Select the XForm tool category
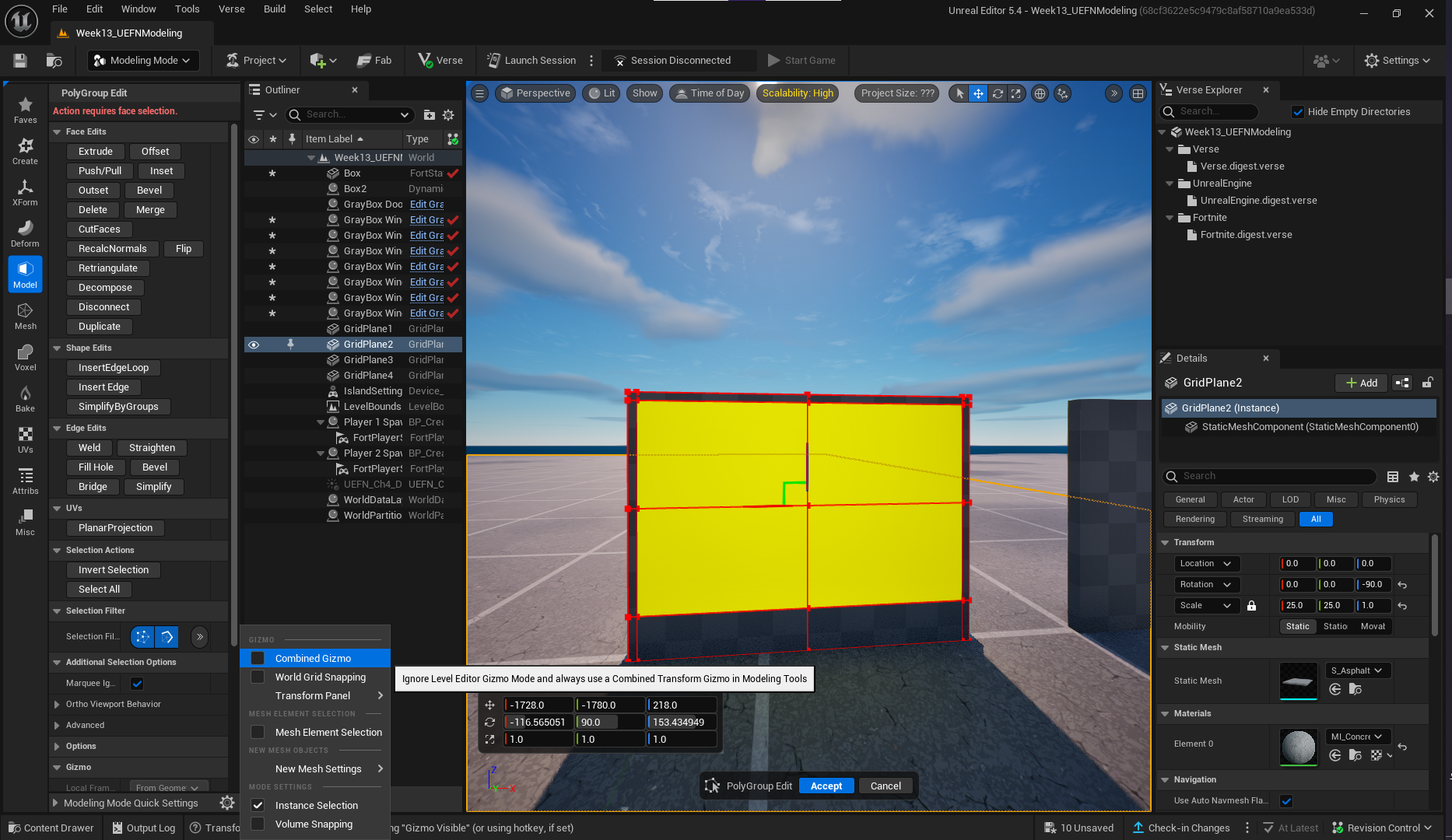This screenshot has height=840, width=1452. [x=25, y=192]
